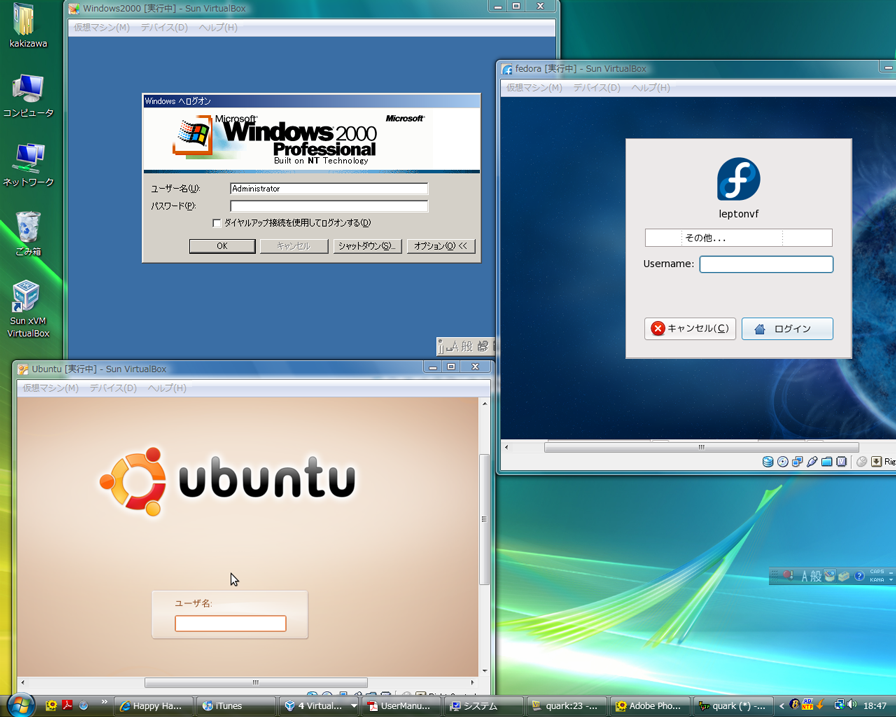Switch to UserManu... taskbar button
Image resolution: width=896 pixels, height=717 pixels.
click(401, 706)
